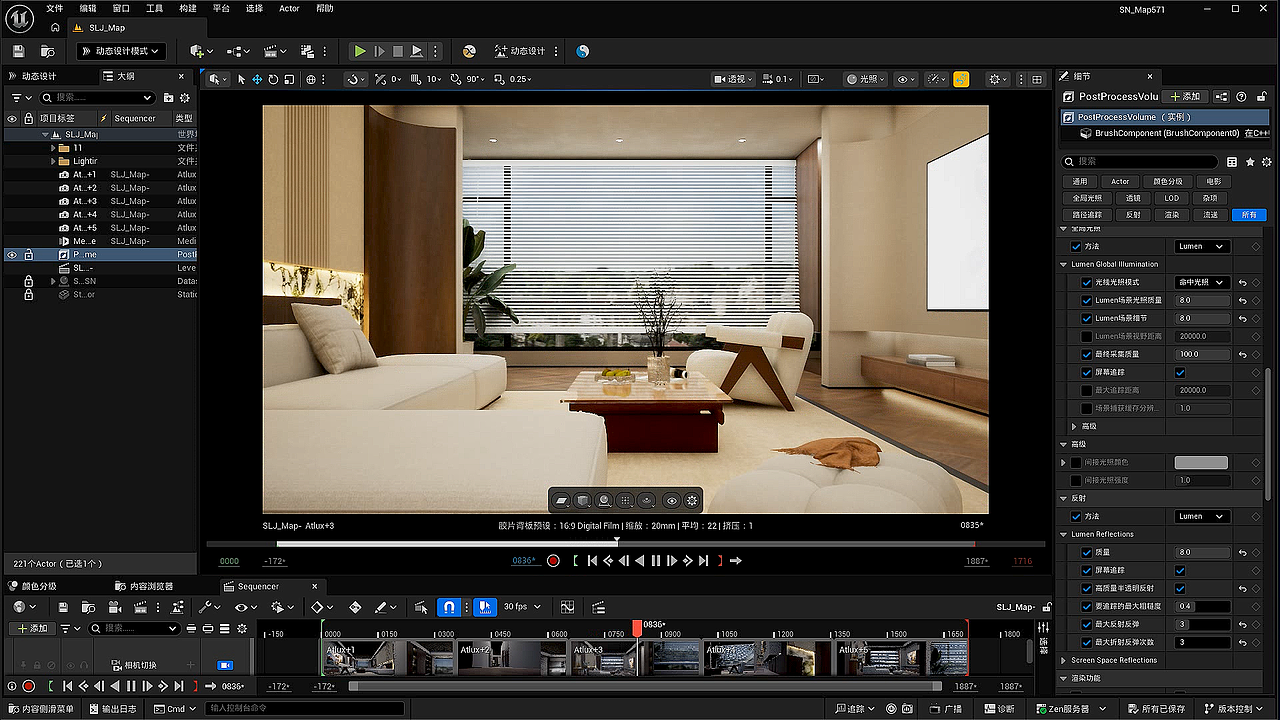1280x720 pixels.
Task: Uncheck the 光线光照模式 override checkbox
Action: point(1087,282)
